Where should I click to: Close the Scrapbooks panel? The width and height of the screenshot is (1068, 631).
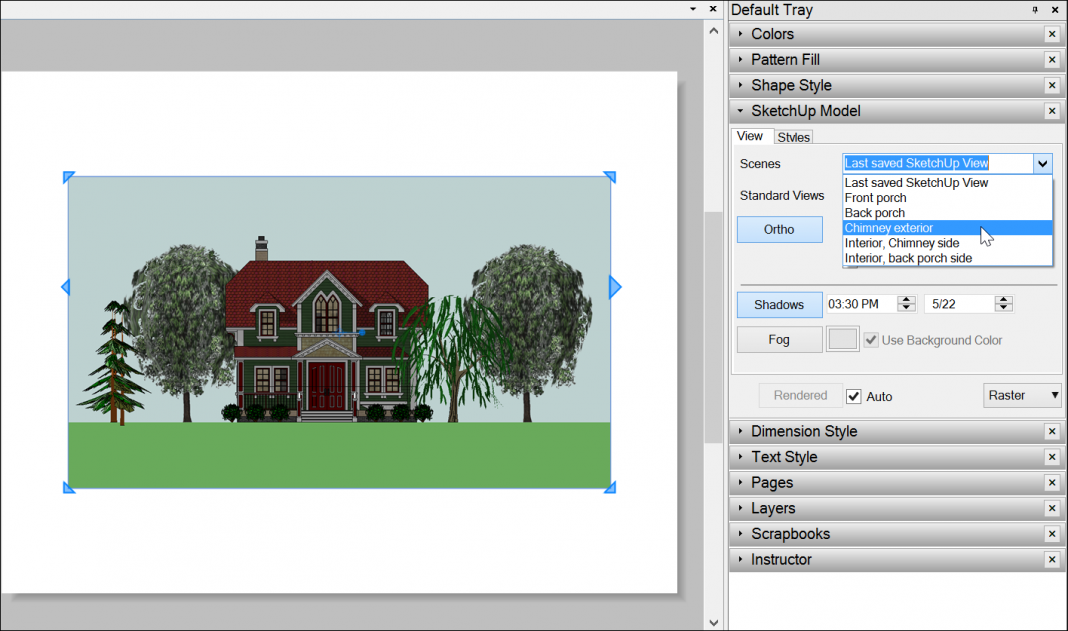click(1051, 533)
